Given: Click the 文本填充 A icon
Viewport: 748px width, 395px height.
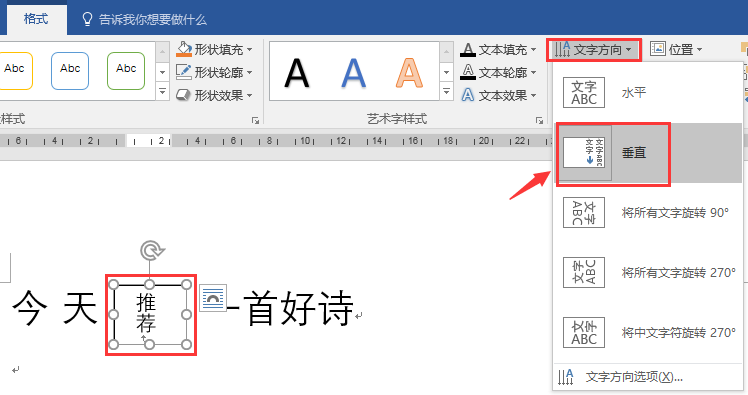Looking at the screenshot, I should tap(468, 49).
